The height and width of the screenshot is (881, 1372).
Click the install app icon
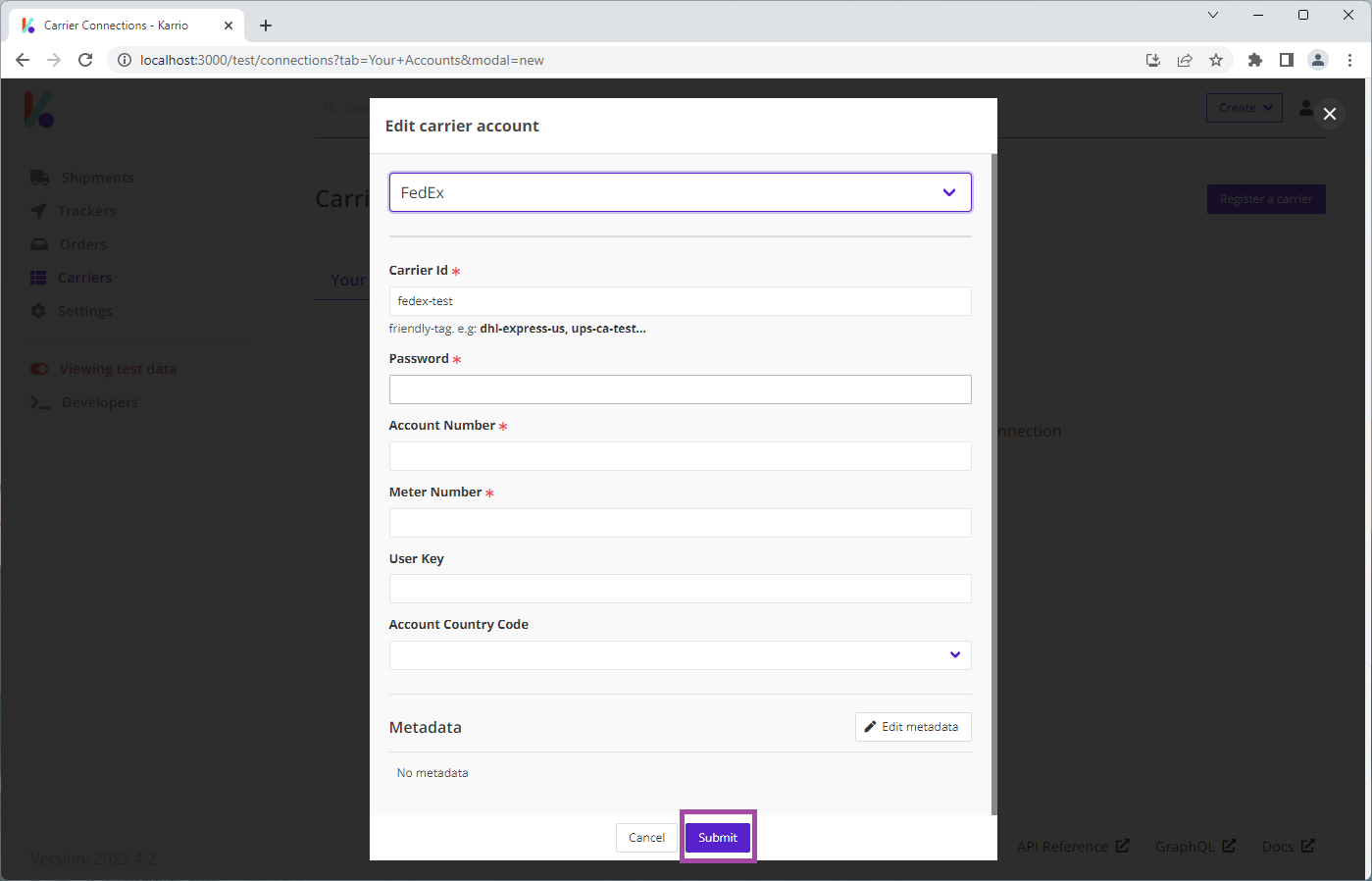coord(1153,60)
